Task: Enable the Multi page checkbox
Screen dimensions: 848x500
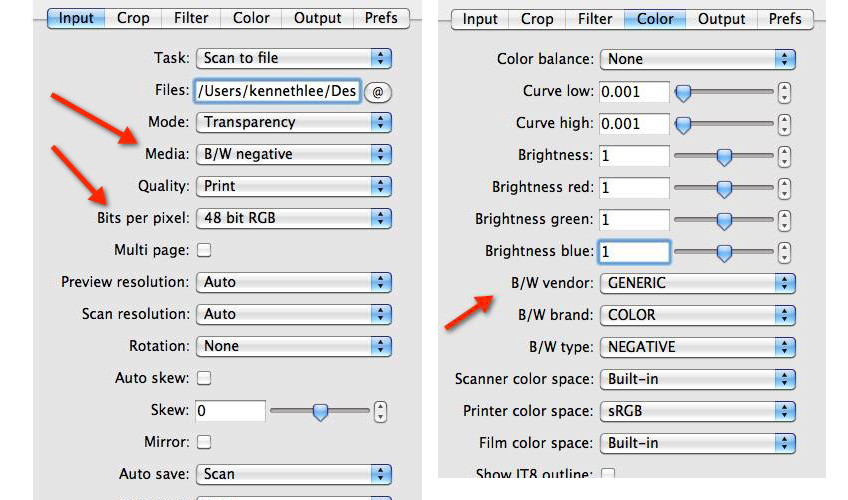Action: [204, 250]
